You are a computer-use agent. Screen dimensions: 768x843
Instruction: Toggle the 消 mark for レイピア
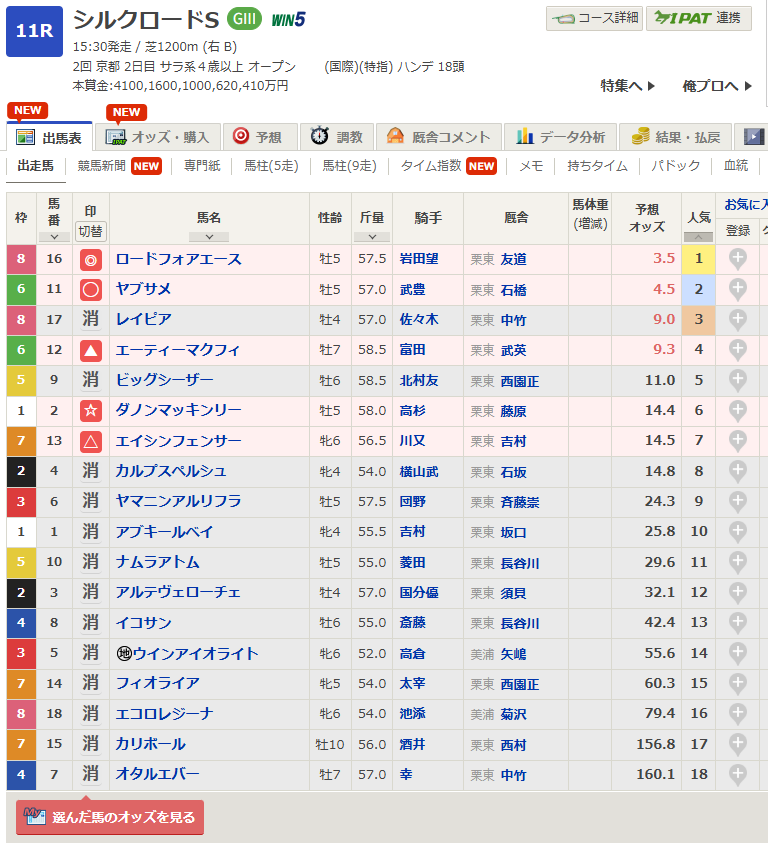click(x=90, y=319)
